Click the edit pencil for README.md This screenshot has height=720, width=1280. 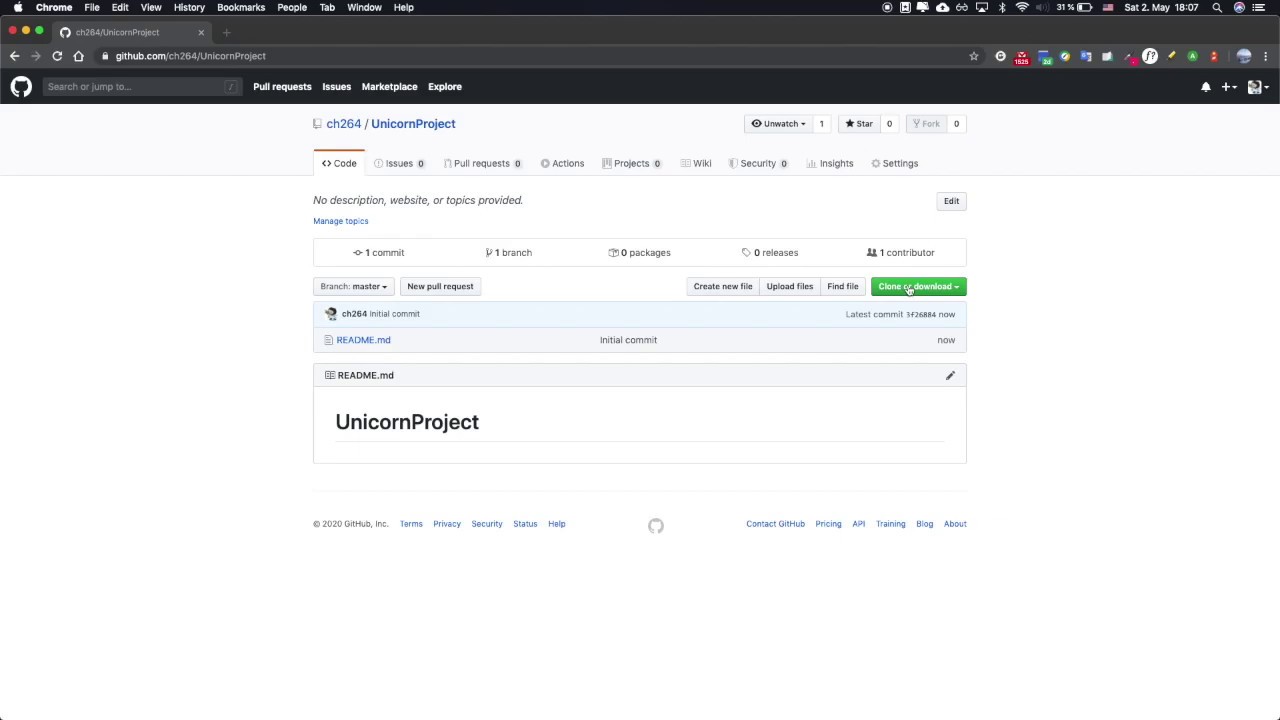(x=950, y=375)
